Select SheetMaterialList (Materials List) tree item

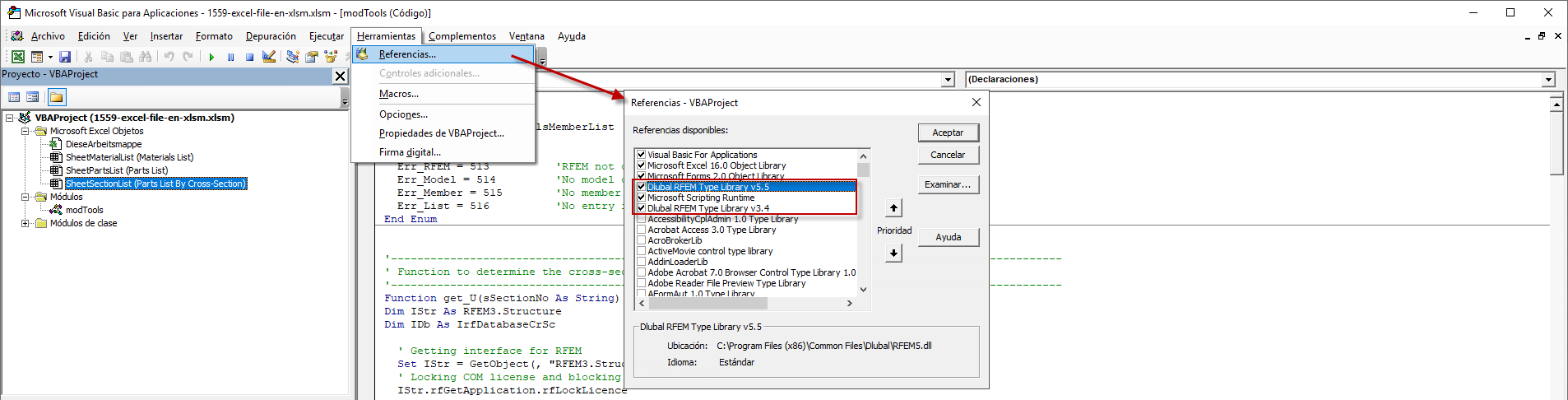tap(130, 157)
